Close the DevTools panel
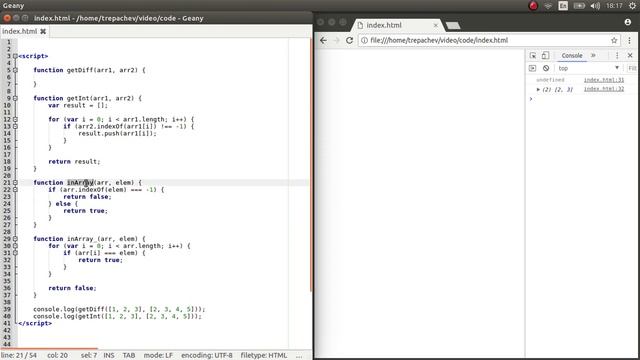 point(630,56)
